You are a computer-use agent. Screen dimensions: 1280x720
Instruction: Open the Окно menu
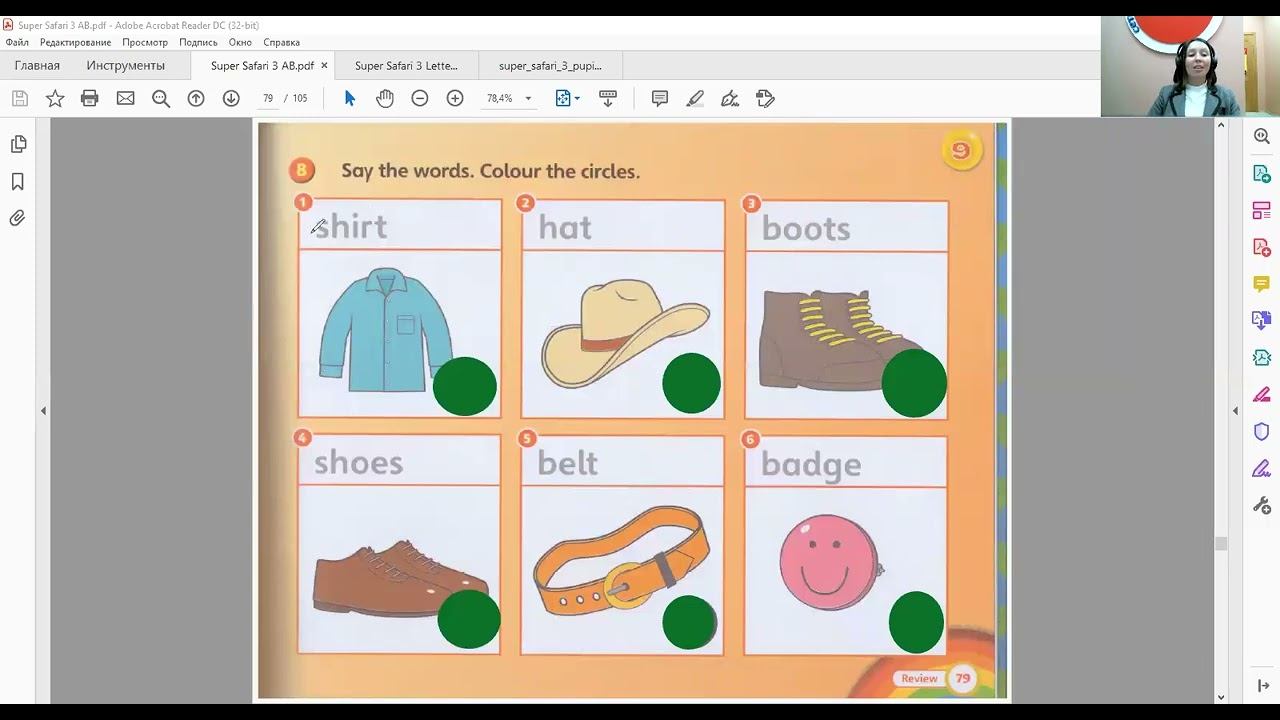click(x=240, y=42)
